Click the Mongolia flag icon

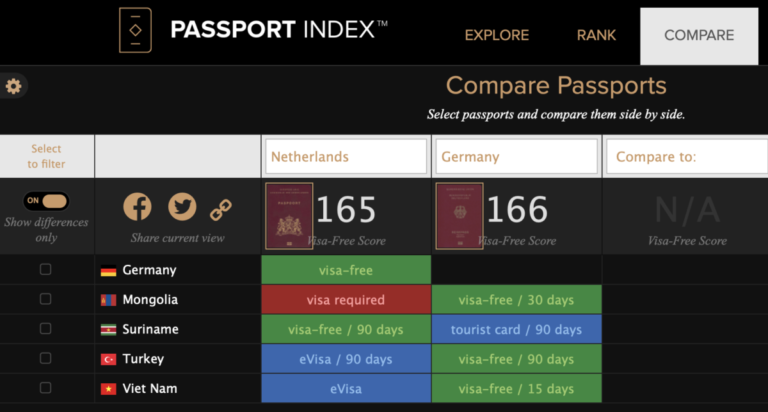click(108, 300)
